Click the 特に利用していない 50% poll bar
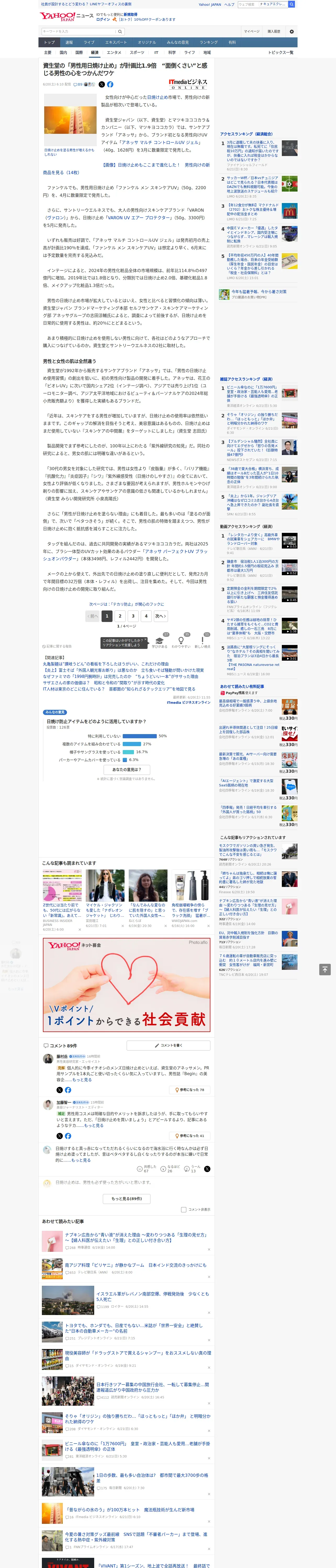The width and height of the screenshot is (336, 1568). coord(140,736)
